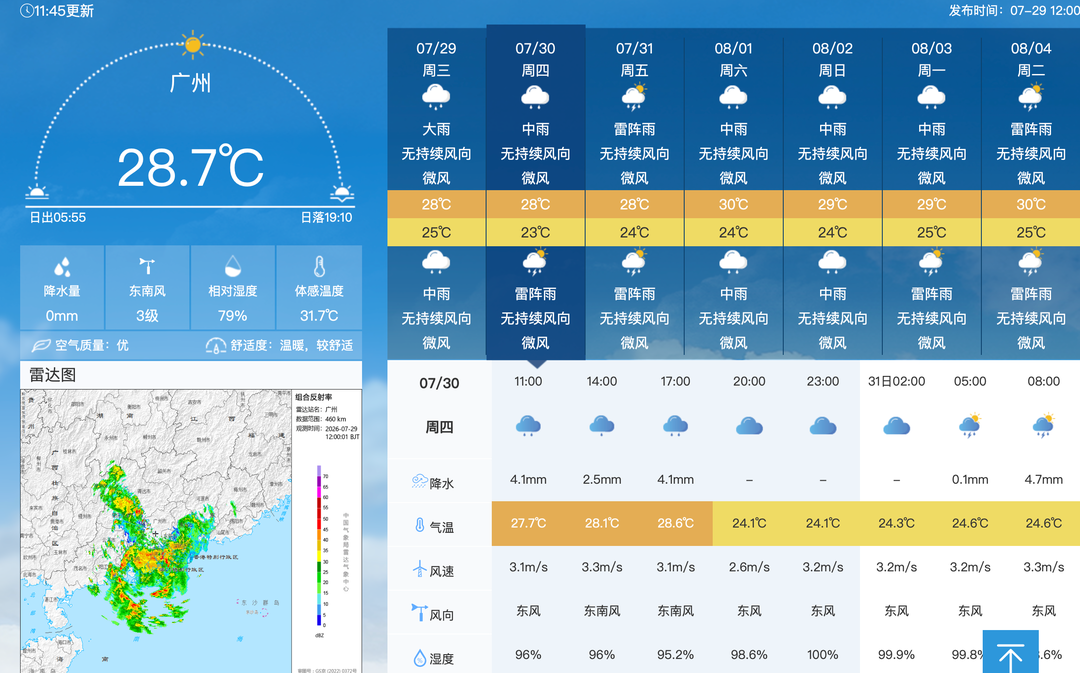Click the 07/29 daytime heavy rain icon

pyautogui.click(x=436, y=97)
